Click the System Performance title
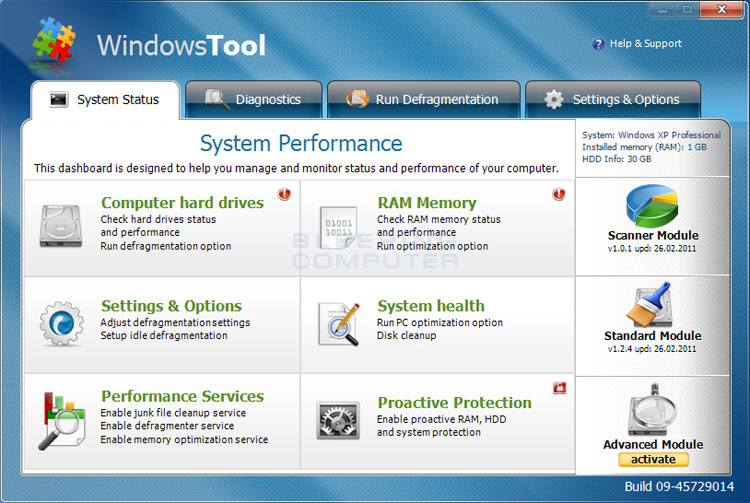The image size is (750, 503). (x=301, y=143)
